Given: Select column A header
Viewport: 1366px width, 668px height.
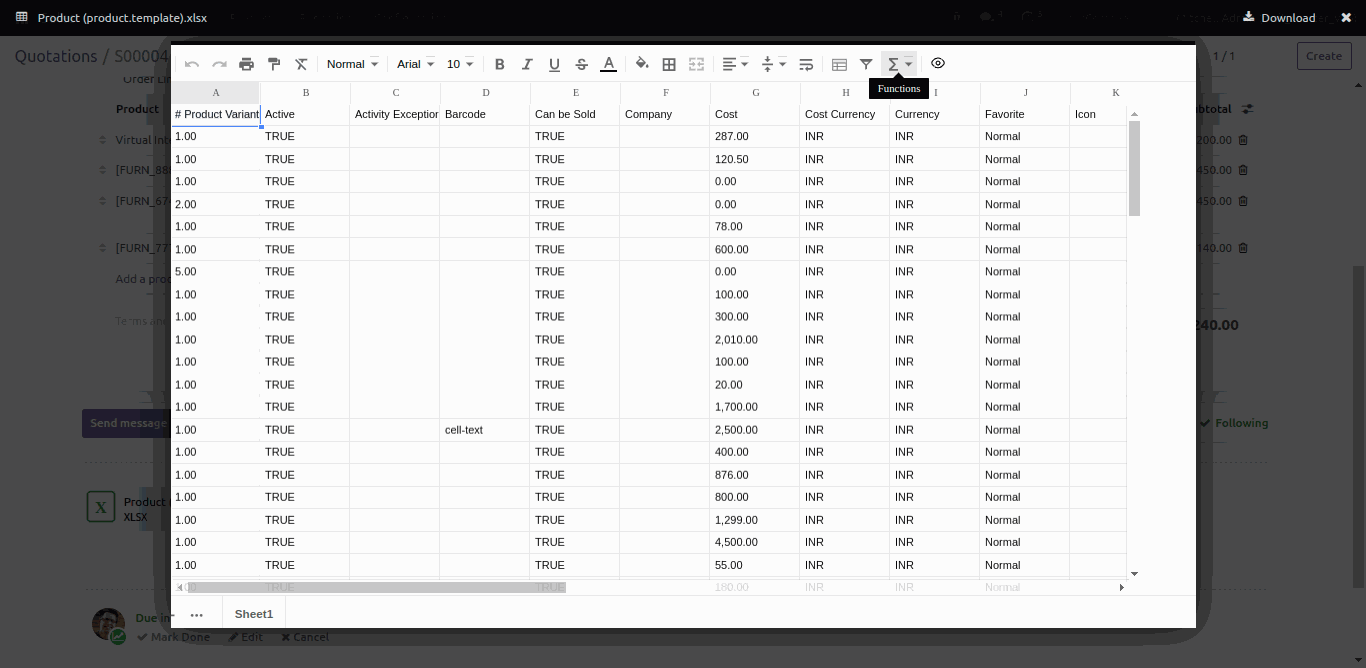Looking at the screenshot, I should pyautogui.click(x=216, y=92).
